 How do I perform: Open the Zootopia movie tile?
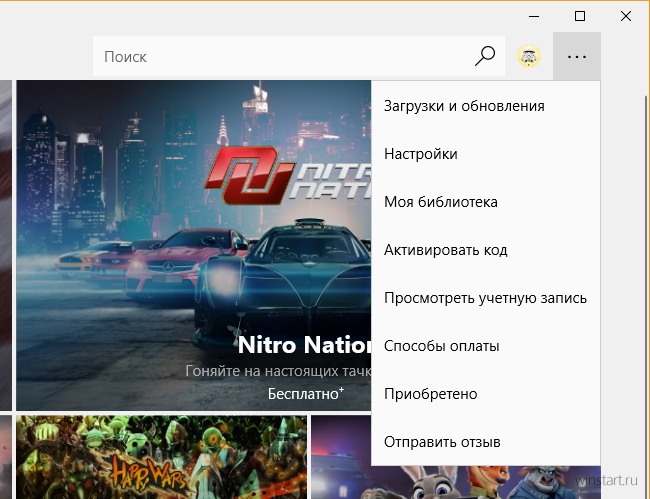(x=456, y=482)
